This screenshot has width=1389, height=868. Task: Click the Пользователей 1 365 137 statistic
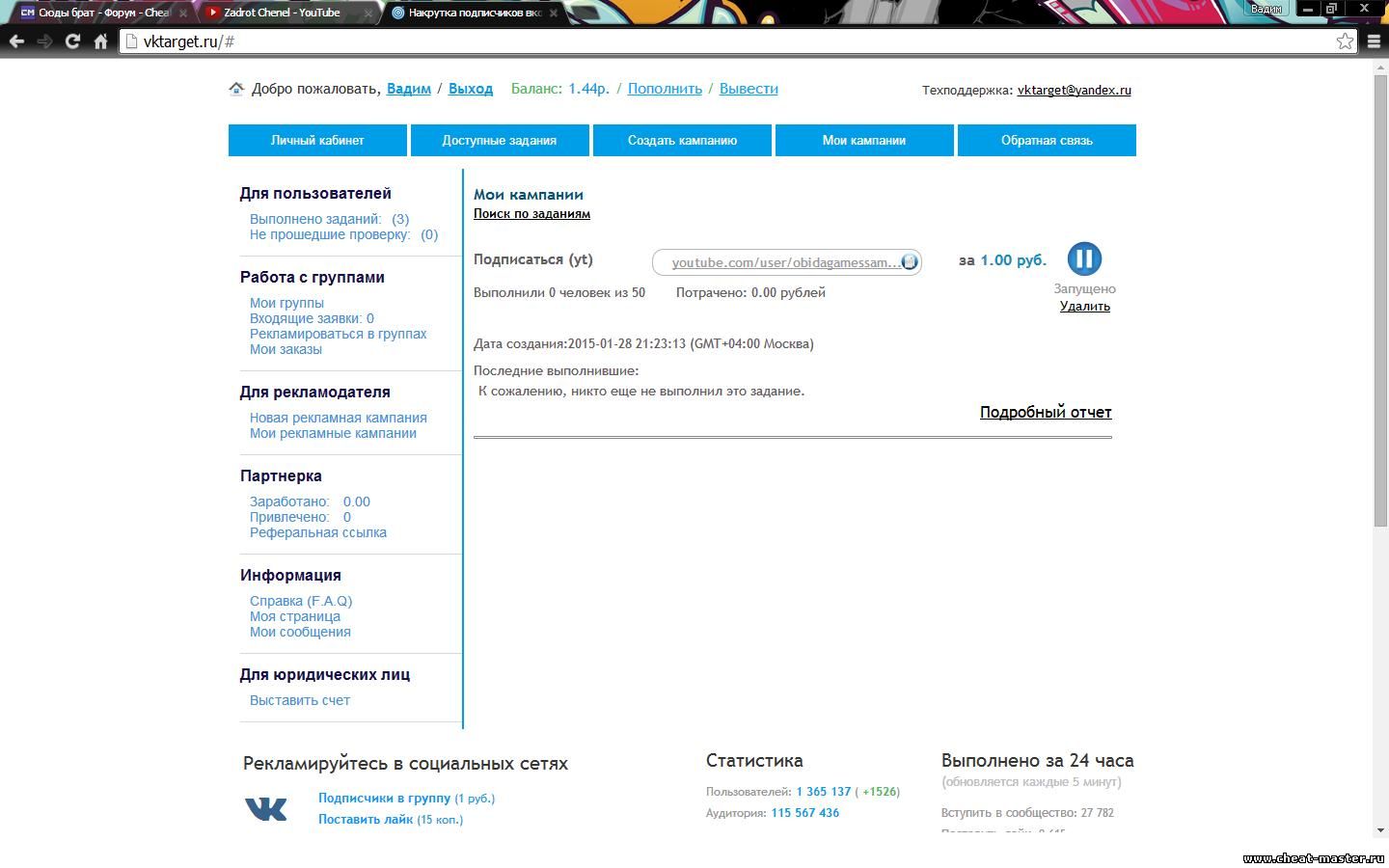pos(803,792)
